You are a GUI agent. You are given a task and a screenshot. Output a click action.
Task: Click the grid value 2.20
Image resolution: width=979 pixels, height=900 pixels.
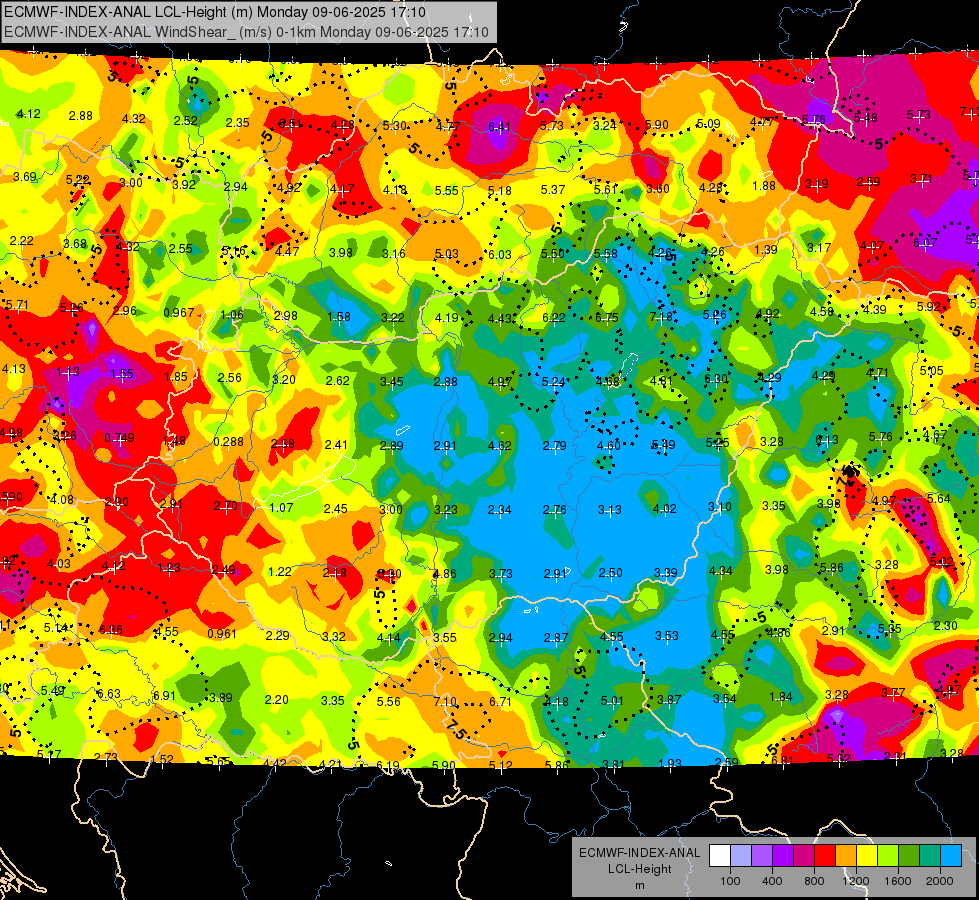(x=277, y=699)
